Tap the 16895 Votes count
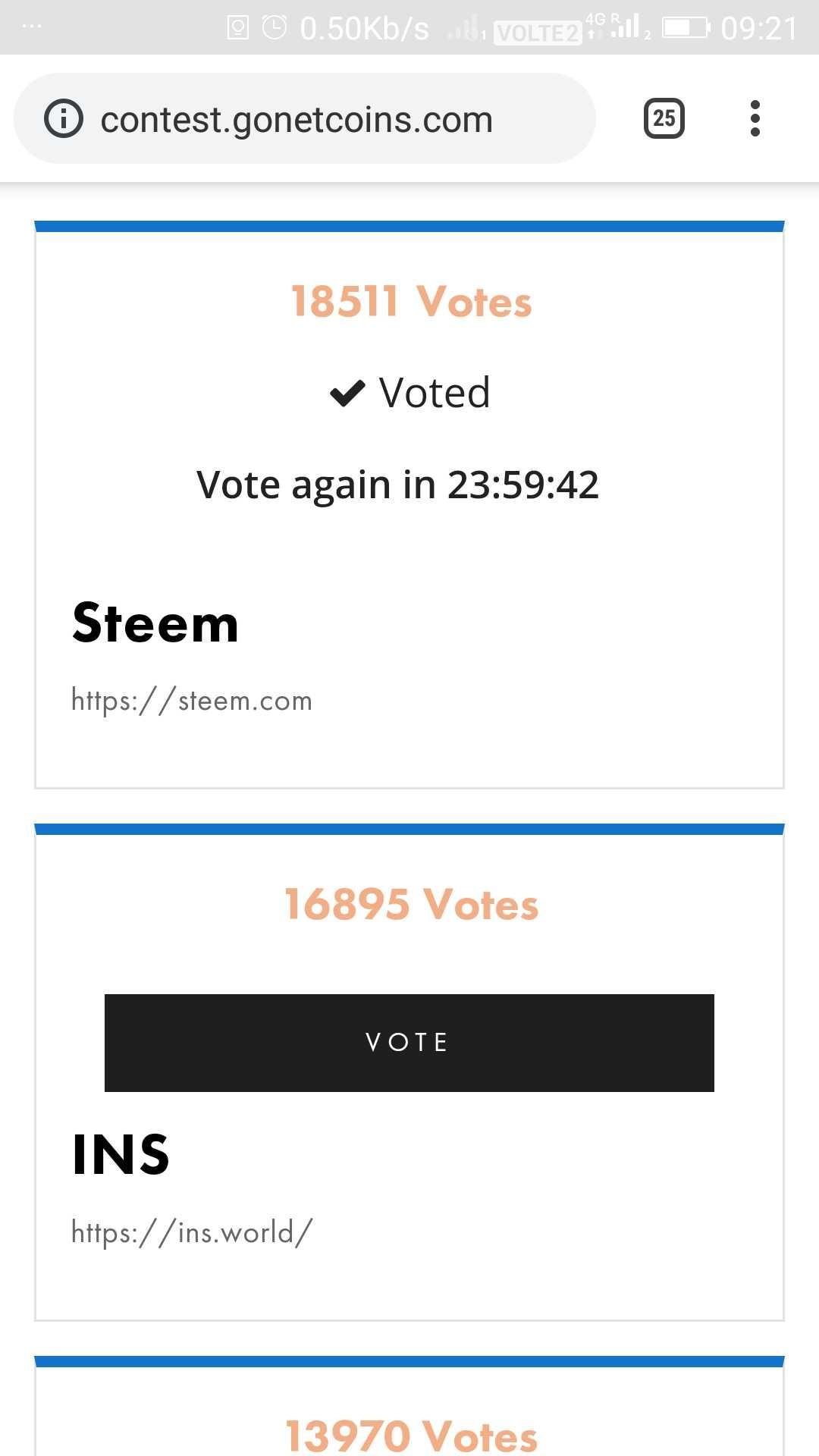 (x=411, y=904)
